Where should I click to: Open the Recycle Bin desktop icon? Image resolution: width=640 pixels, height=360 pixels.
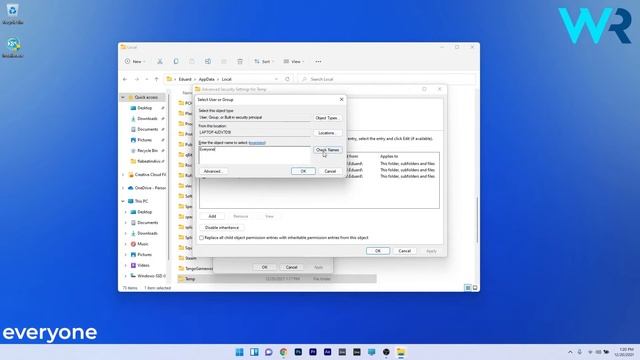click(x=12, y=14)
